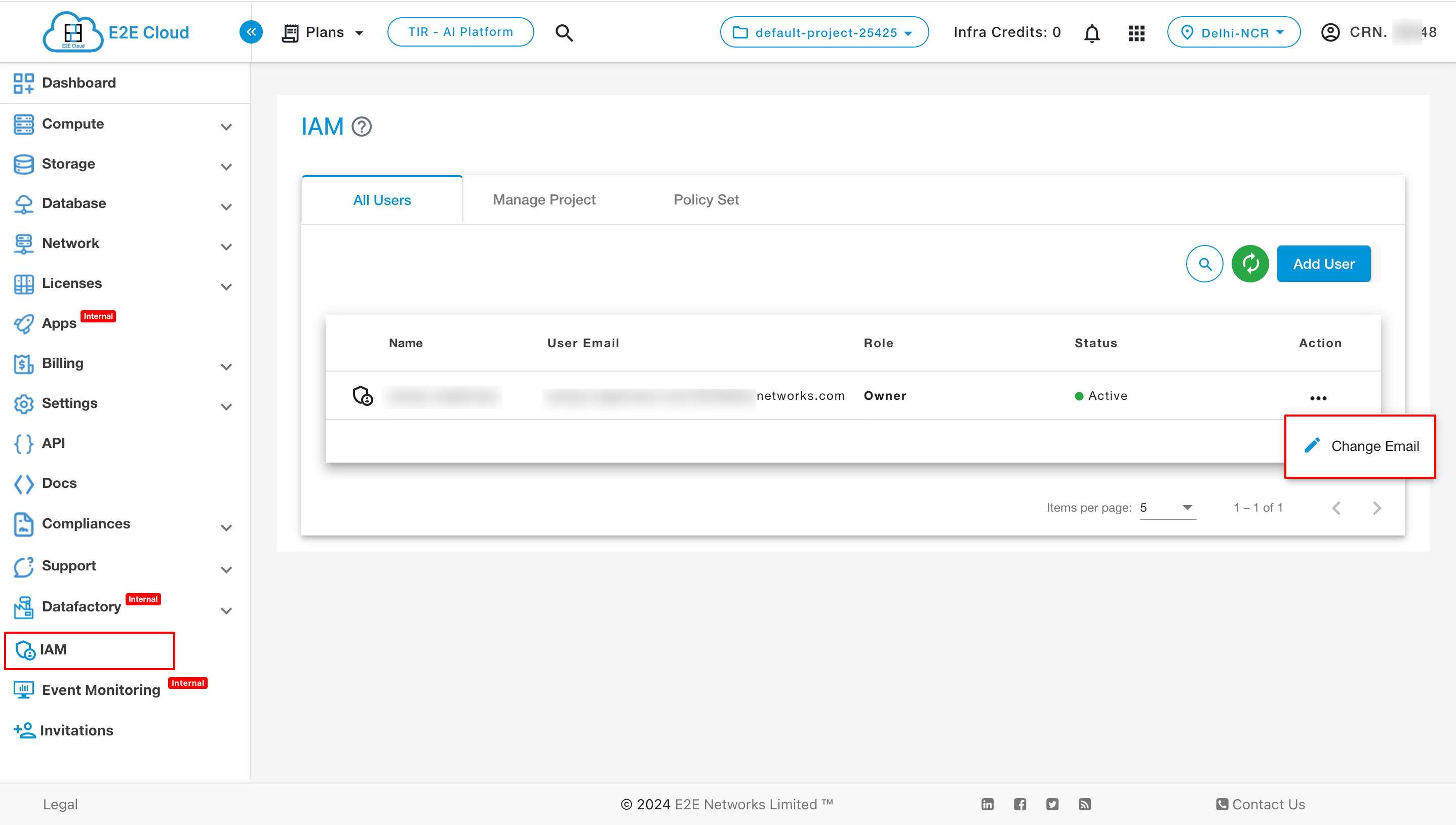This screenshot has height=825, width=1456.
Task: Click the Storage sidebar icon
Action: 24,164
